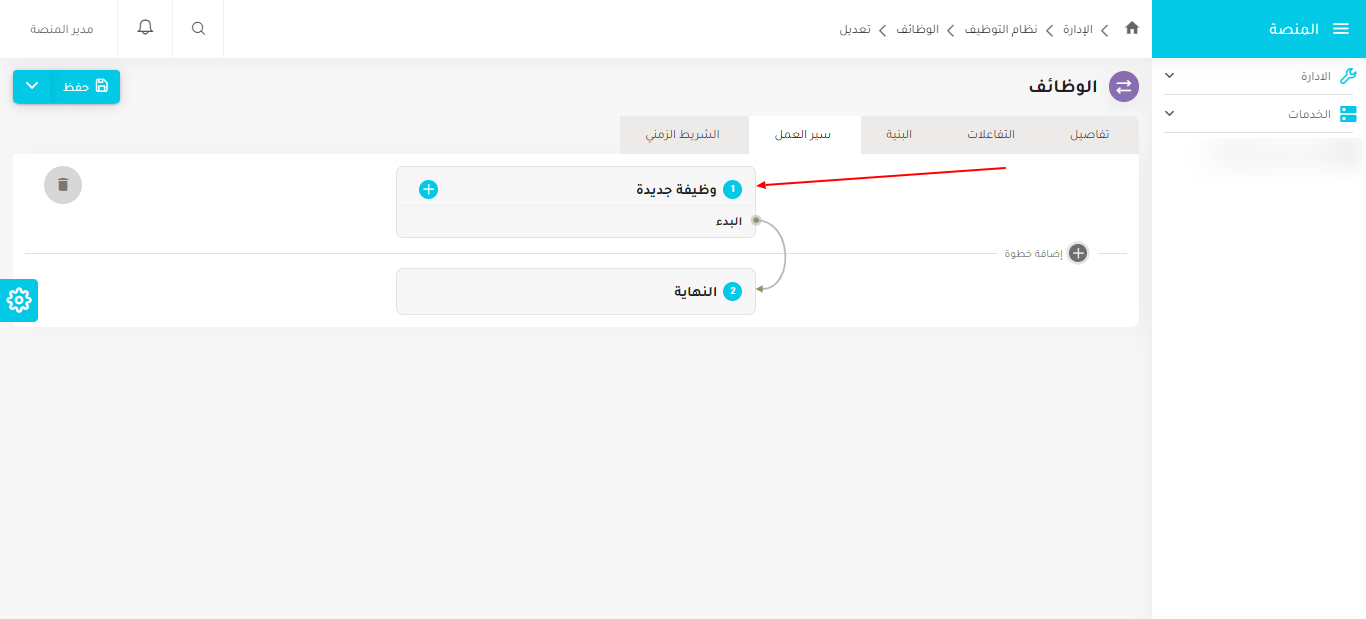This screenshot has height=619, width=1366.
Task: Expand the الخدمات sidebar section
Action: point(1168,113)
